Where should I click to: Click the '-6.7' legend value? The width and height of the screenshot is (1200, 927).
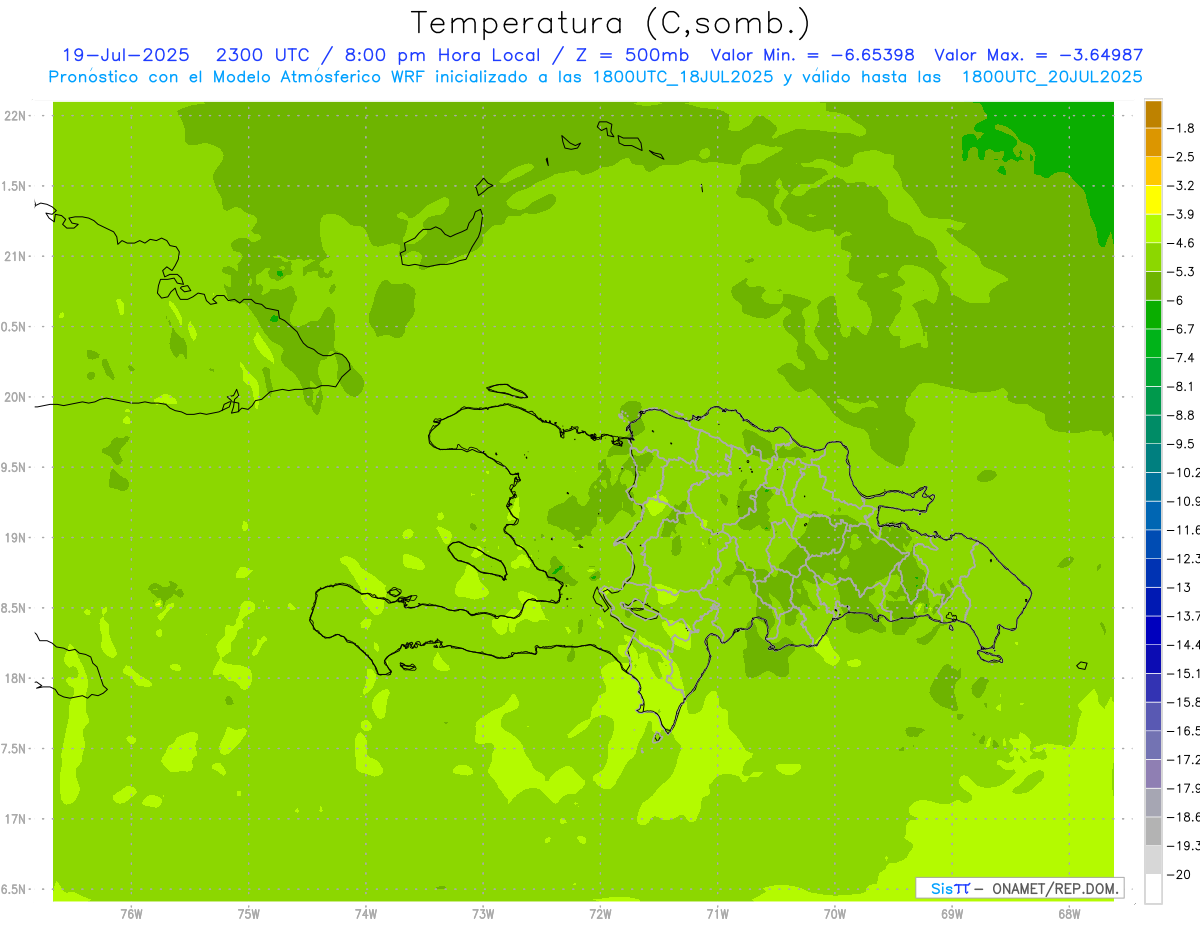tap(1183, 329)
